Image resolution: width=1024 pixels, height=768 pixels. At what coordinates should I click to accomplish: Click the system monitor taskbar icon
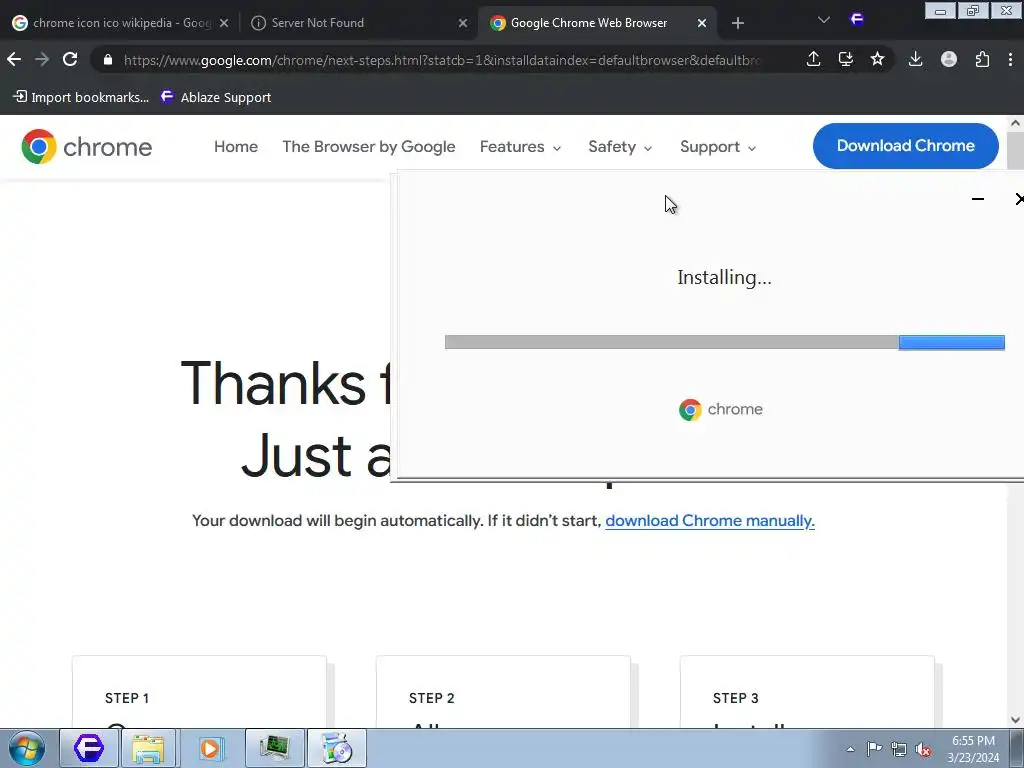pyautogui.click(x=274, y=748)
